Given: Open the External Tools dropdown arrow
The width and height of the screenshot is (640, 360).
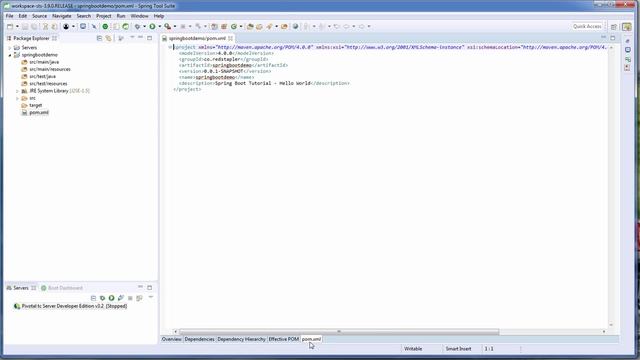Looking at the screenshot, I should tap(175, 27).
